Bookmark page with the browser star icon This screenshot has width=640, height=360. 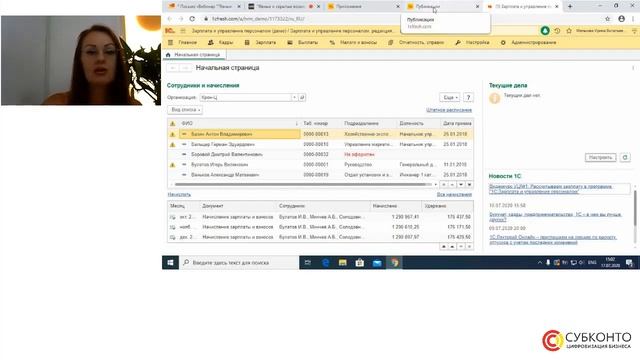[607, 19]
